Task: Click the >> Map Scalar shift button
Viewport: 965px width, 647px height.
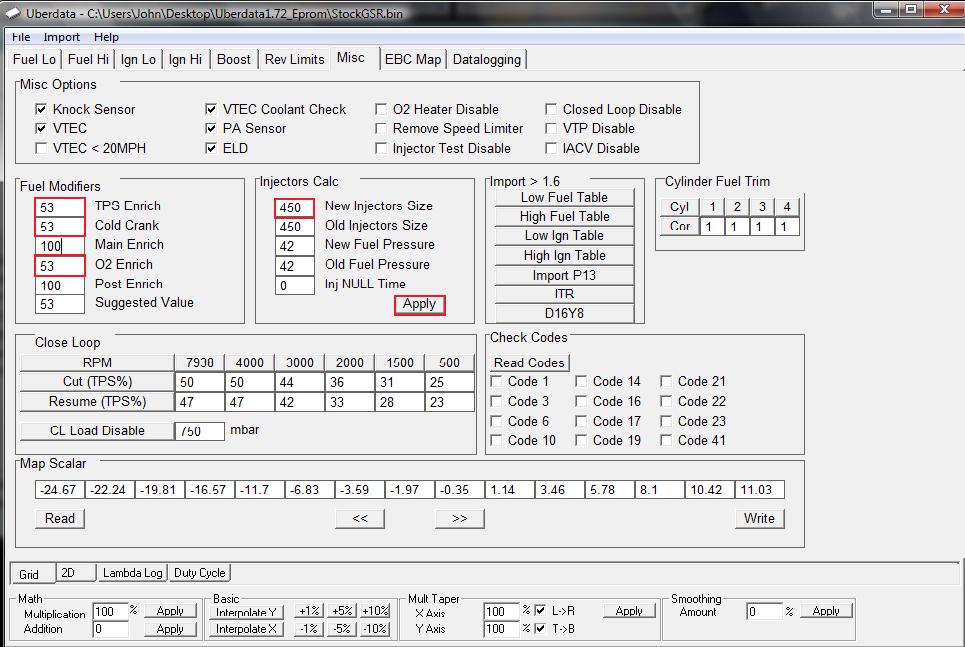Action: [460, 518]
